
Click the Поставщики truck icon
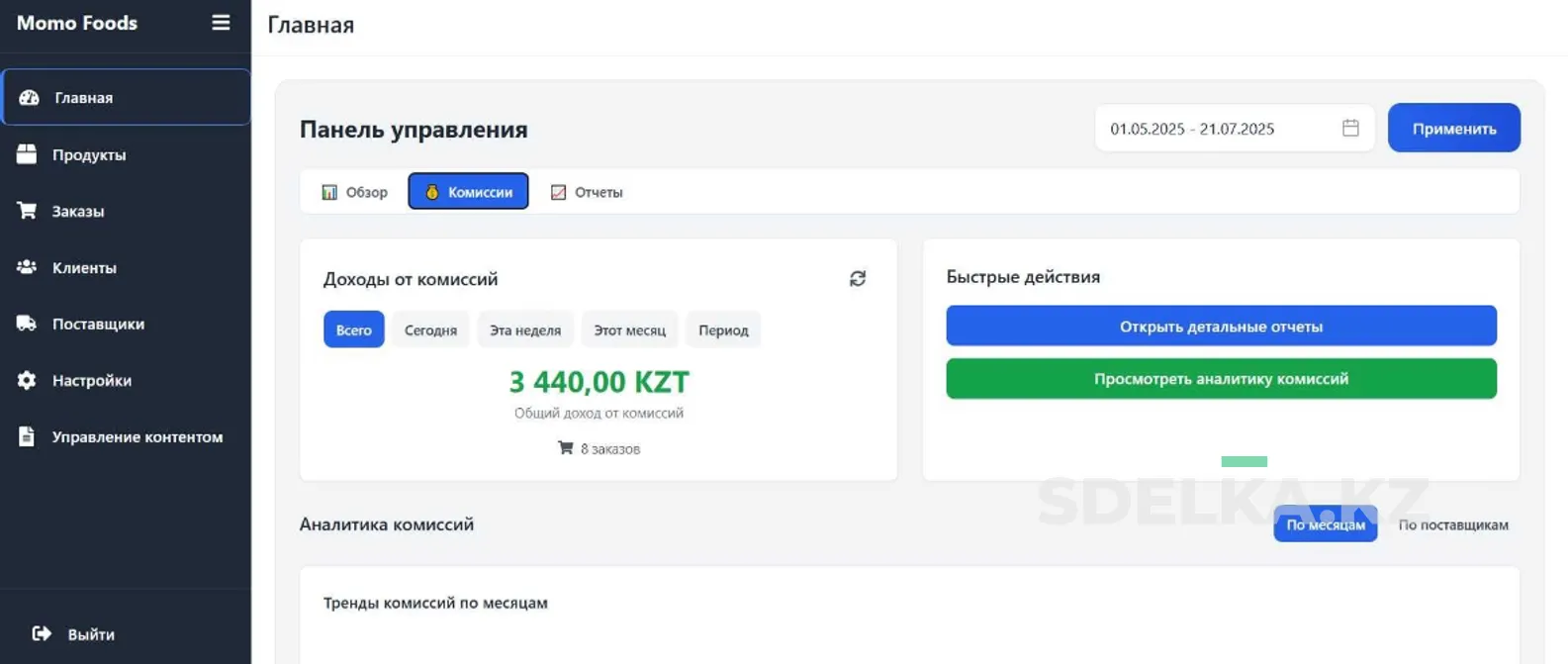pyautogui.click(x=27, y=324)
